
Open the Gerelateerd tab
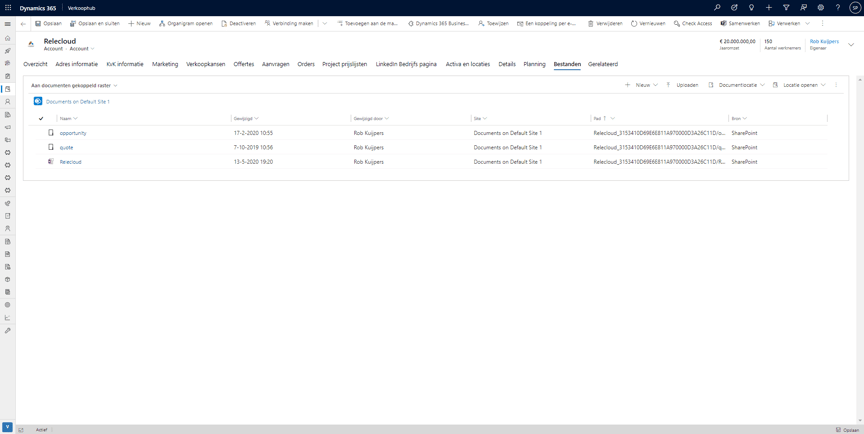pyautogui.click(x=603, y=64)
